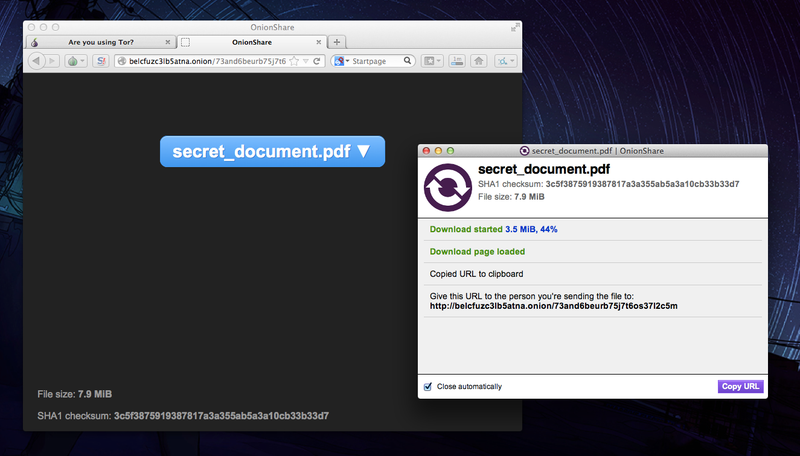800x456 pixels.
Task: Open a new tab with plus button
Action: tap(337, 42)
